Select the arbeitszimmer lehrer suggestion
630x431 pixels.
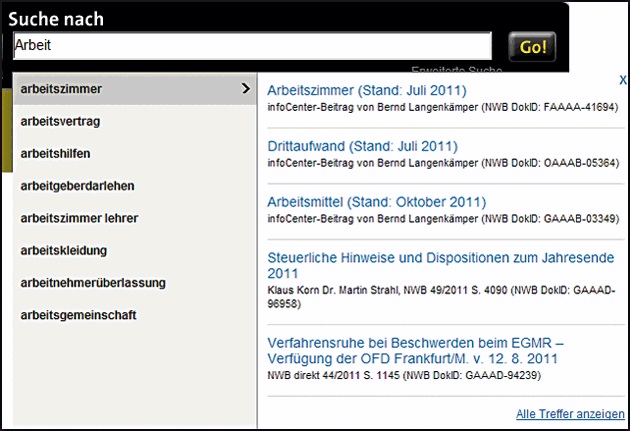[x=79, y=218]
